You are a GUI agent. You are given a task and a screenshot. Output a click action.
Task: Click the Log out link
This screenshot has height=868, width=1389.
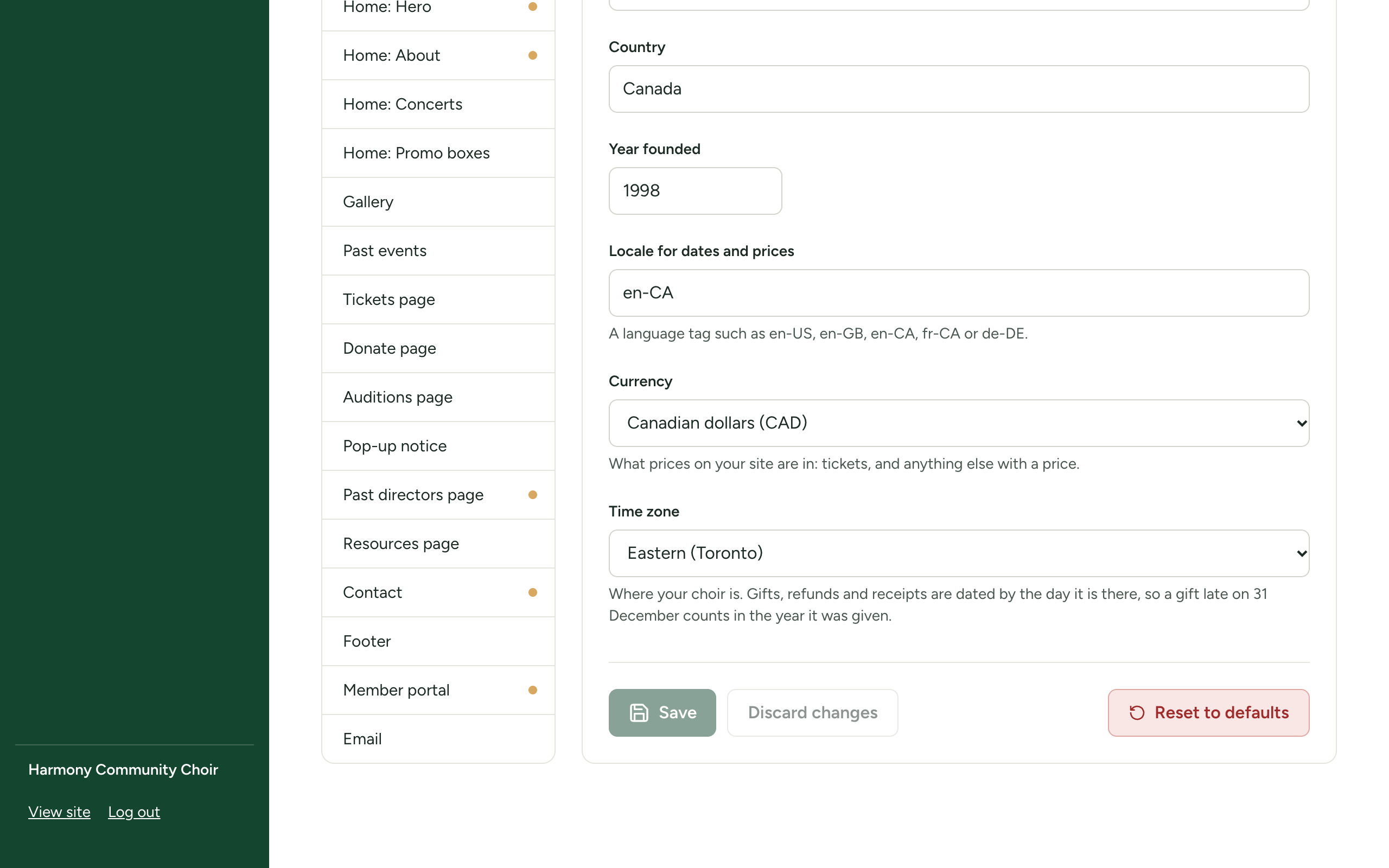tap(133, 812)
